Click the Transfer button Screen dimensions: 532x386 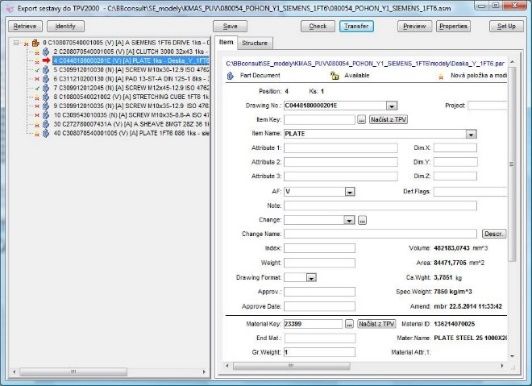(356, 26)
